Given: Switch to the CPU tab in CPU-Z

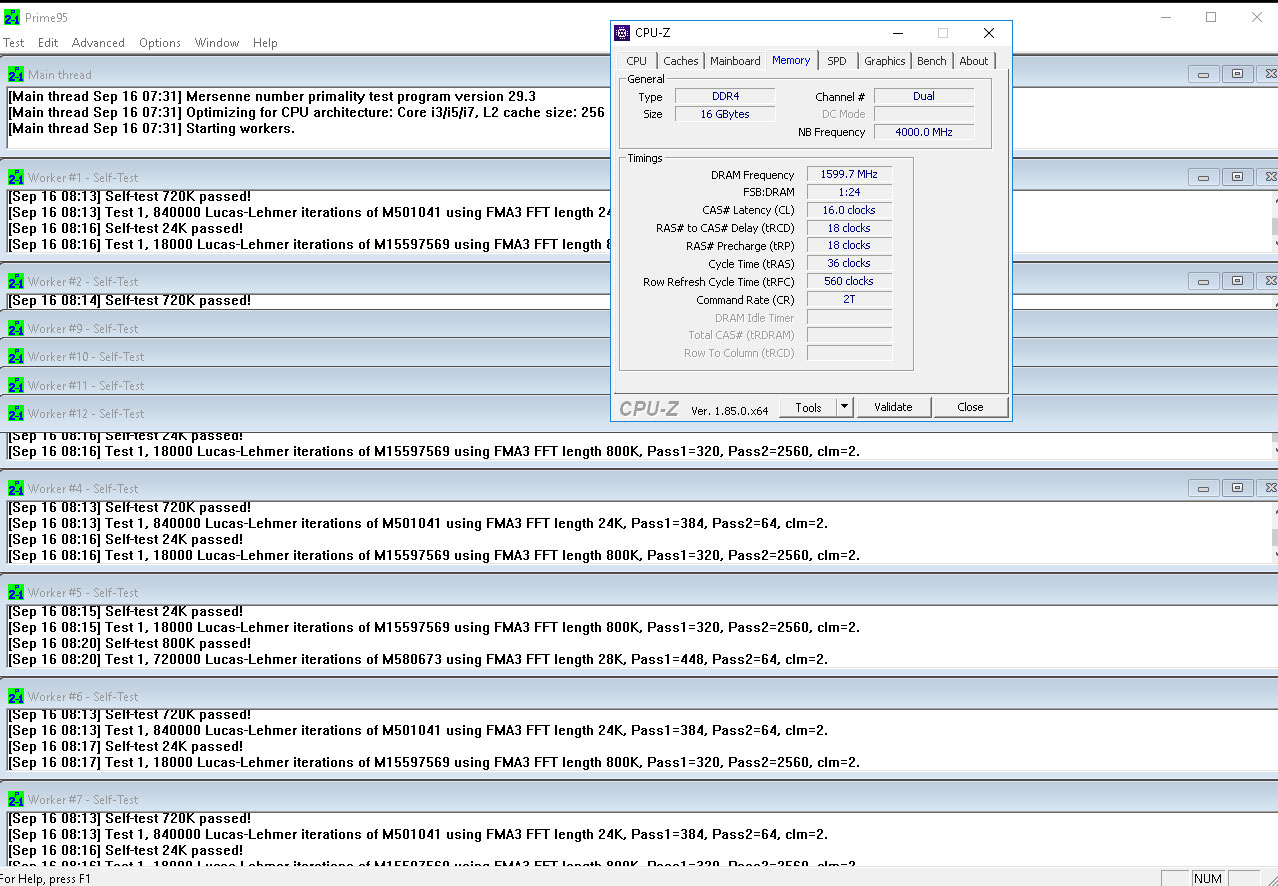Looking at the screenshot, I should [637, 61].
